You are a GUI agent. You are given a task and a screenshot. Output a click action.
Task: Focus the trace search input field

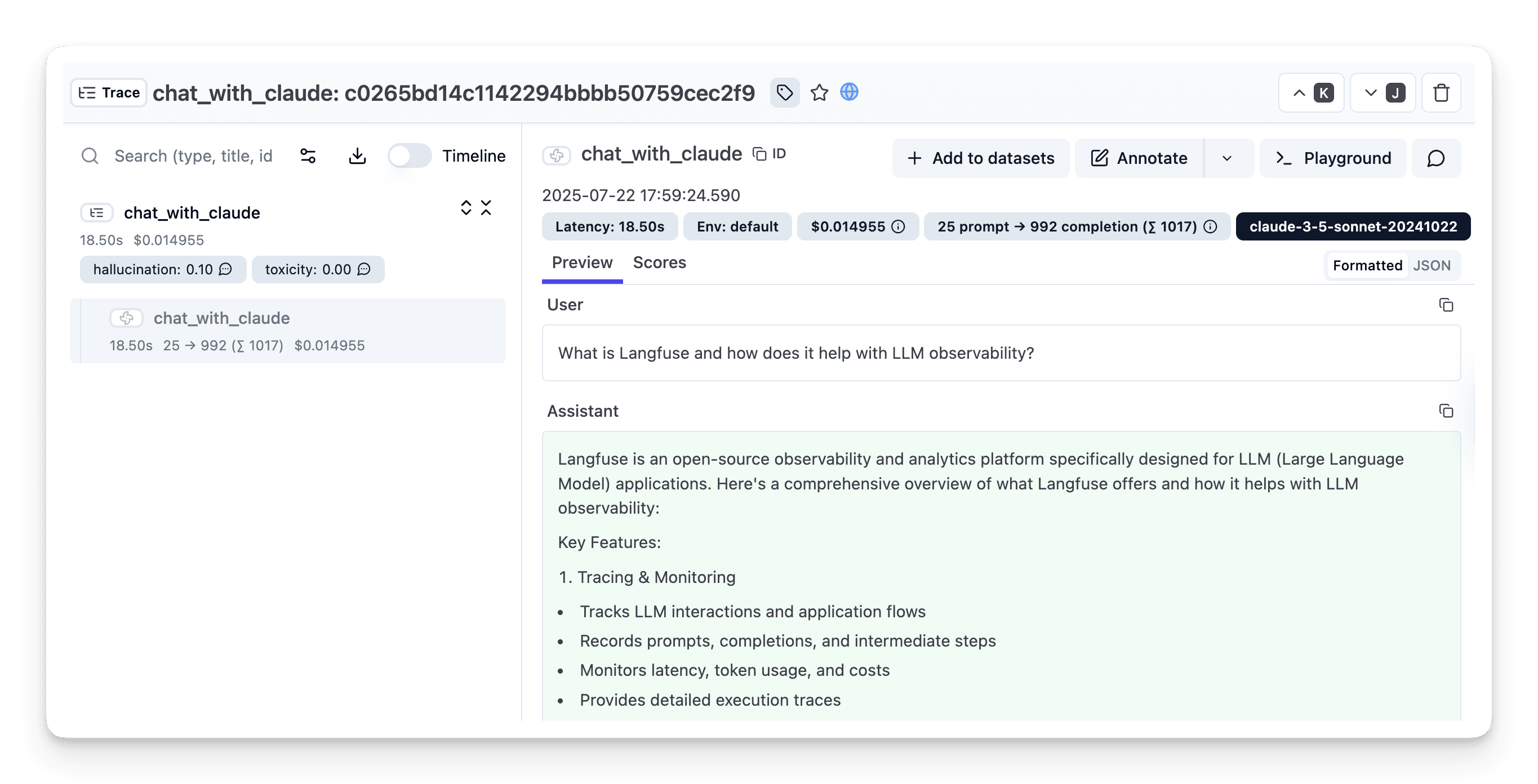pos(193,156)
